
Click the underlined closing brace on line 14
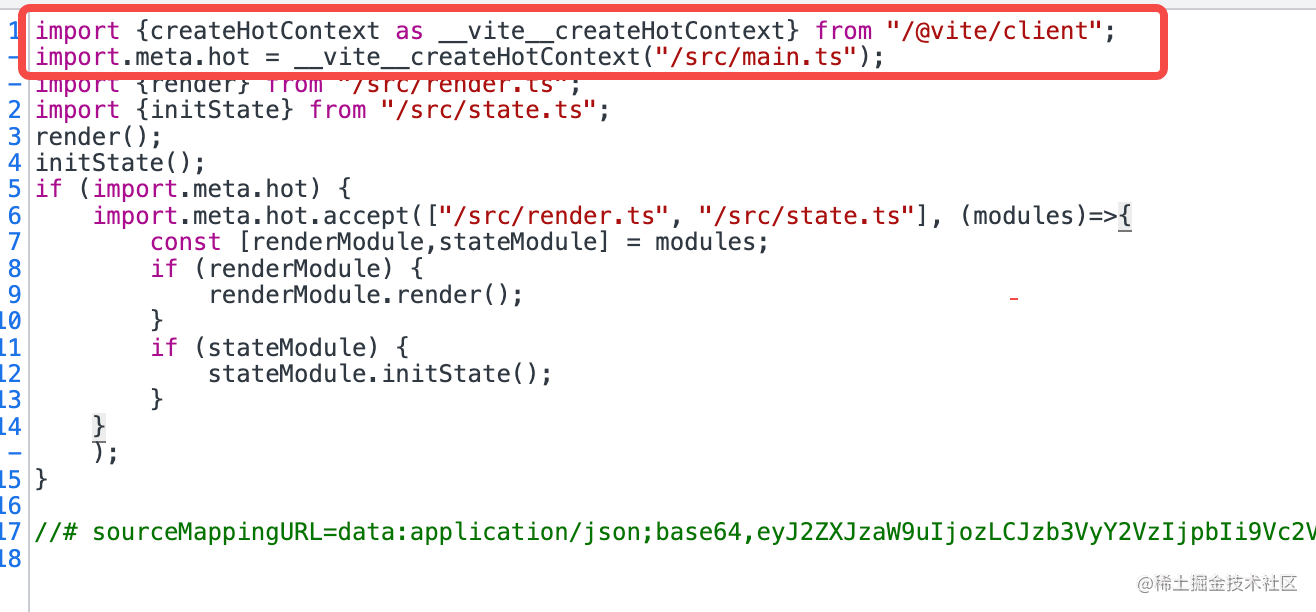coord(99,426)
